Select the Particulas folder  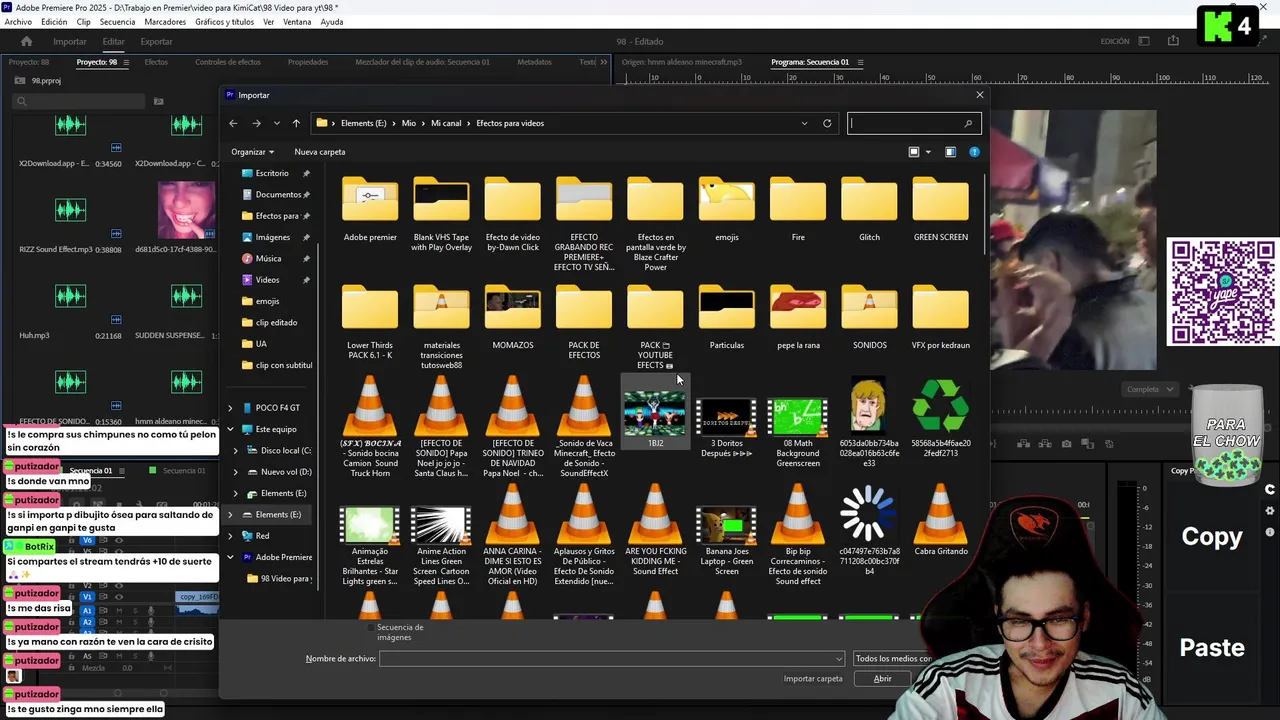(727, 318)
